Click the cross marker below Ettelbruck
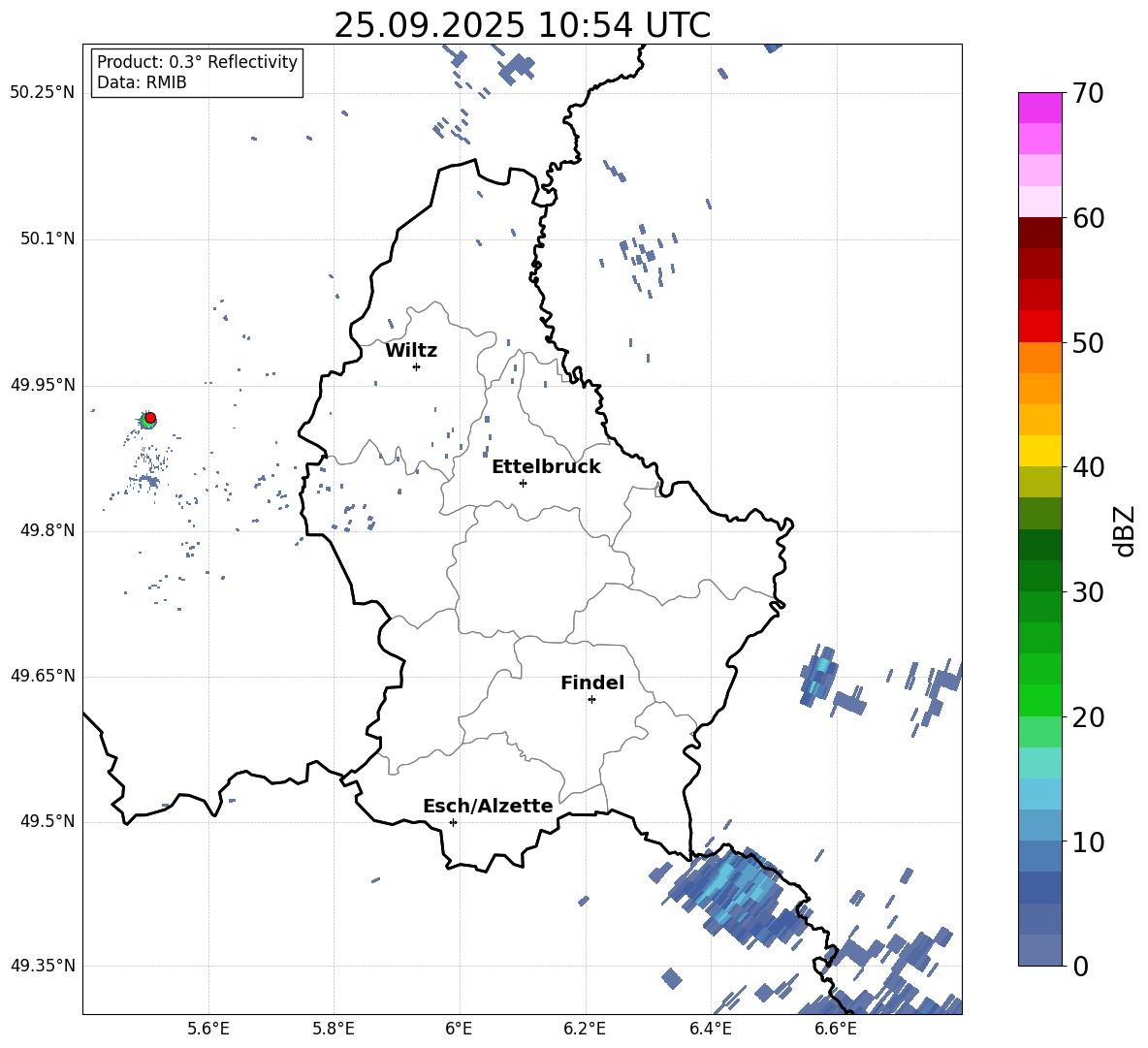 click(523, 483)
